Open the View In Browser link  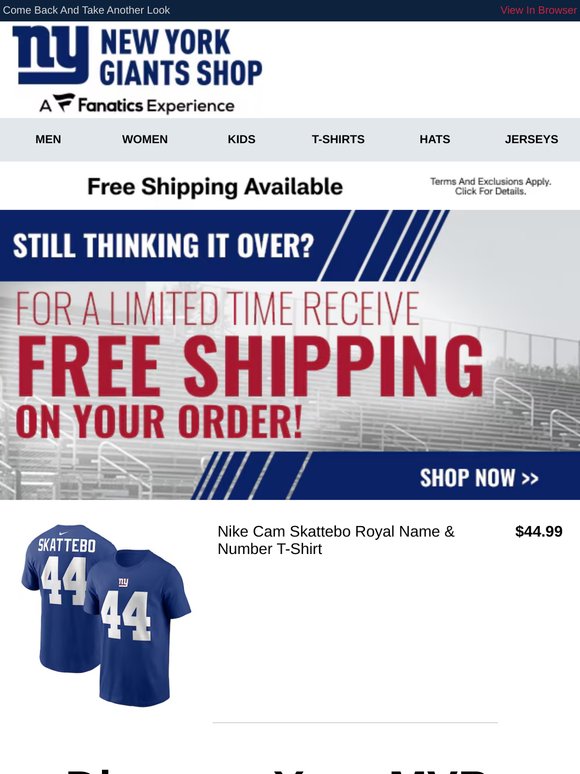[x=538, y=10]
